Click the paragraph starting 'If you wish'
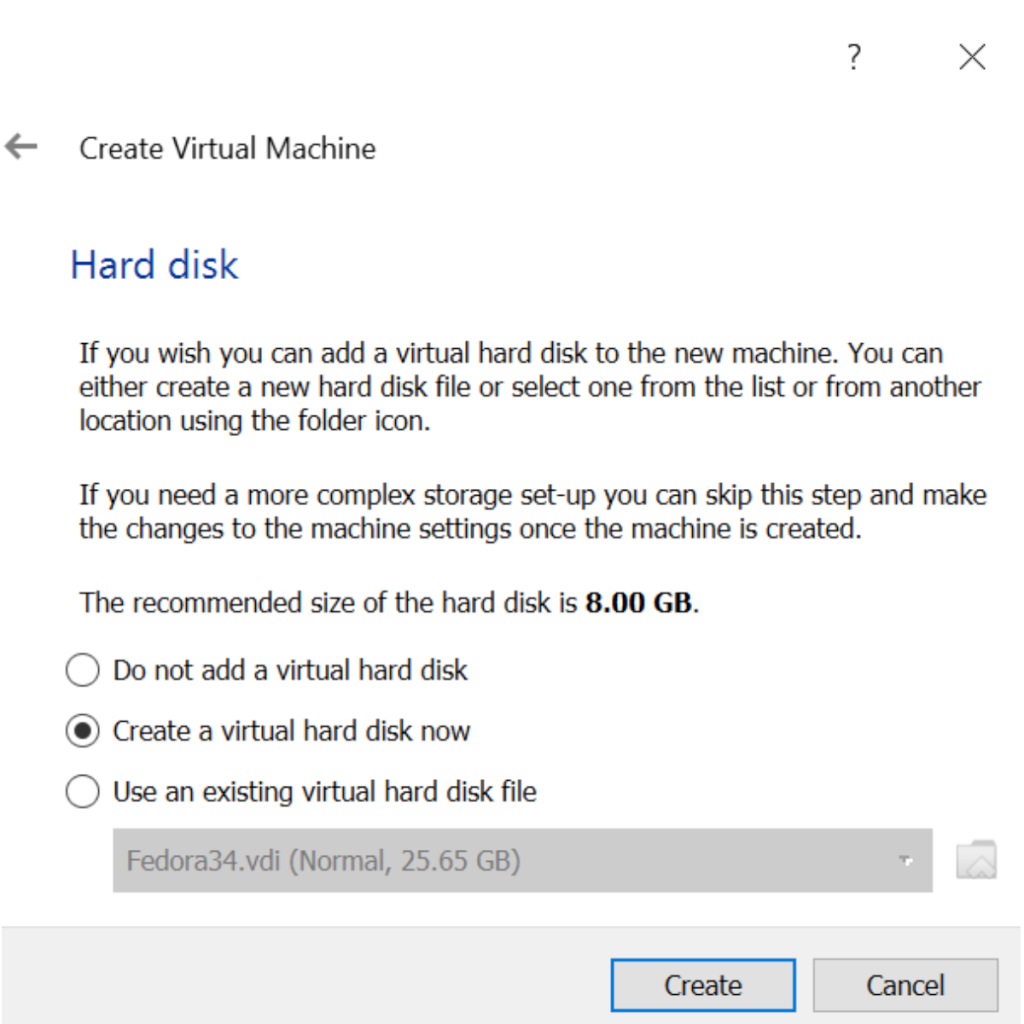The height and width of the screenshot is (1024, 1024). [x=530, y=387]
